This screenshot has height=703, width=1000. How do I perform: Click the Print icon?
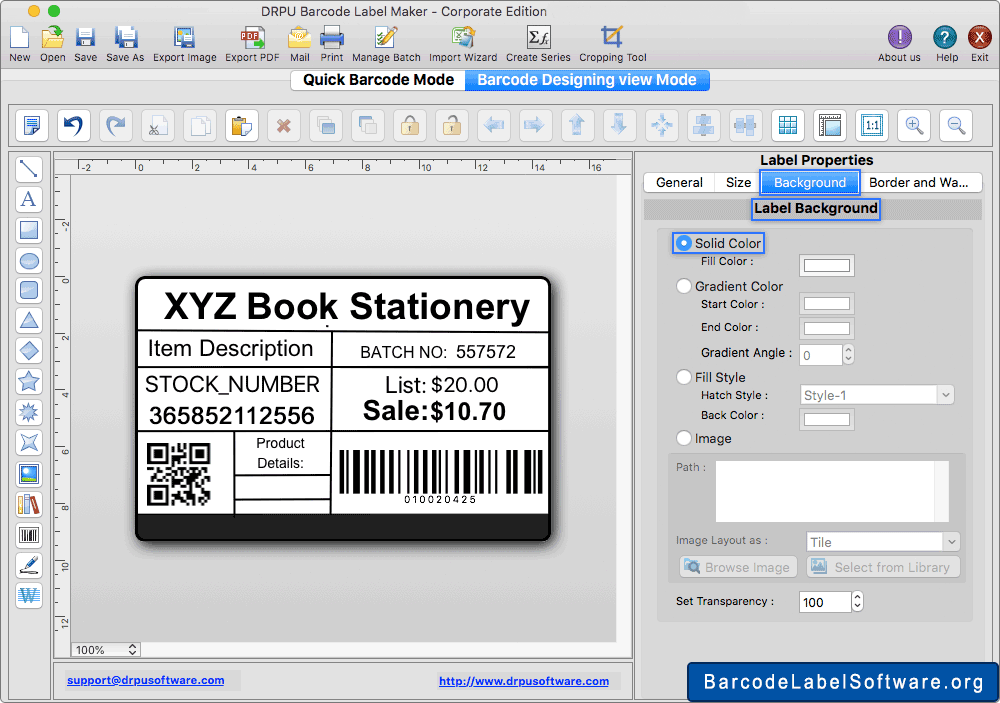point(332,38)
